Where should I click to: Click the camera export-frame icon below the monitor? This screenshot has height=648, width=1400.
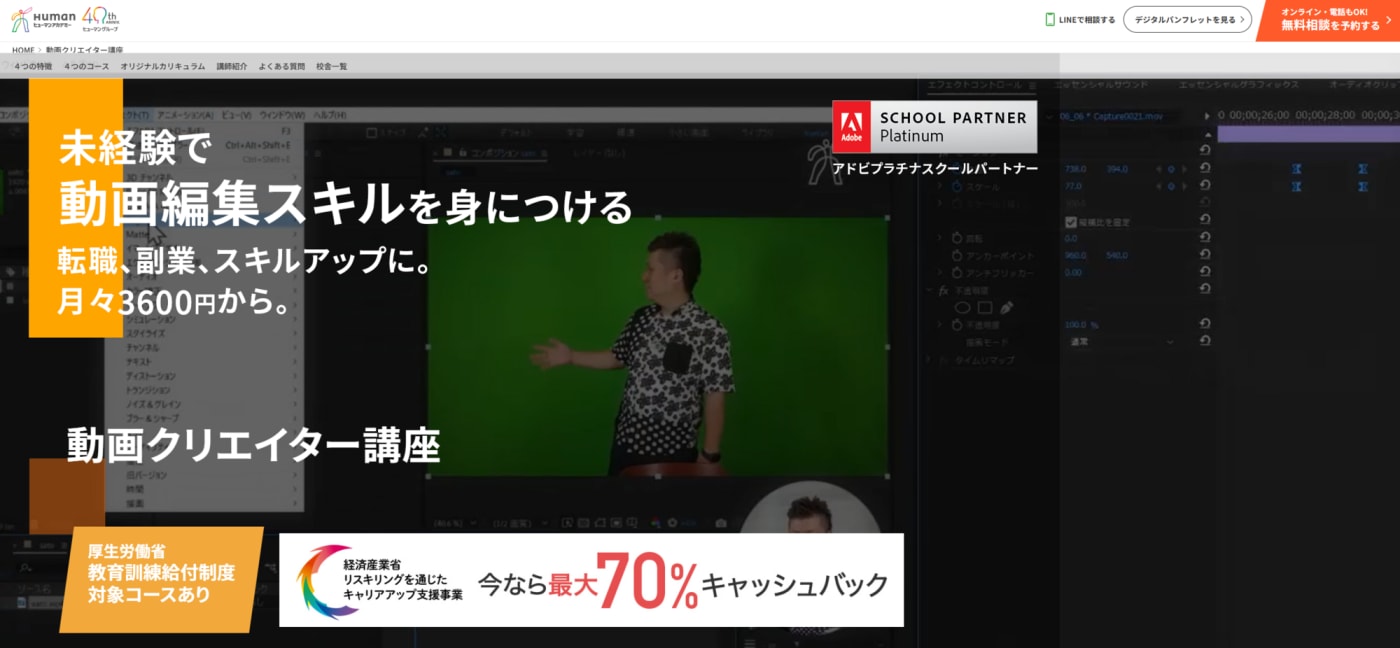720,523
